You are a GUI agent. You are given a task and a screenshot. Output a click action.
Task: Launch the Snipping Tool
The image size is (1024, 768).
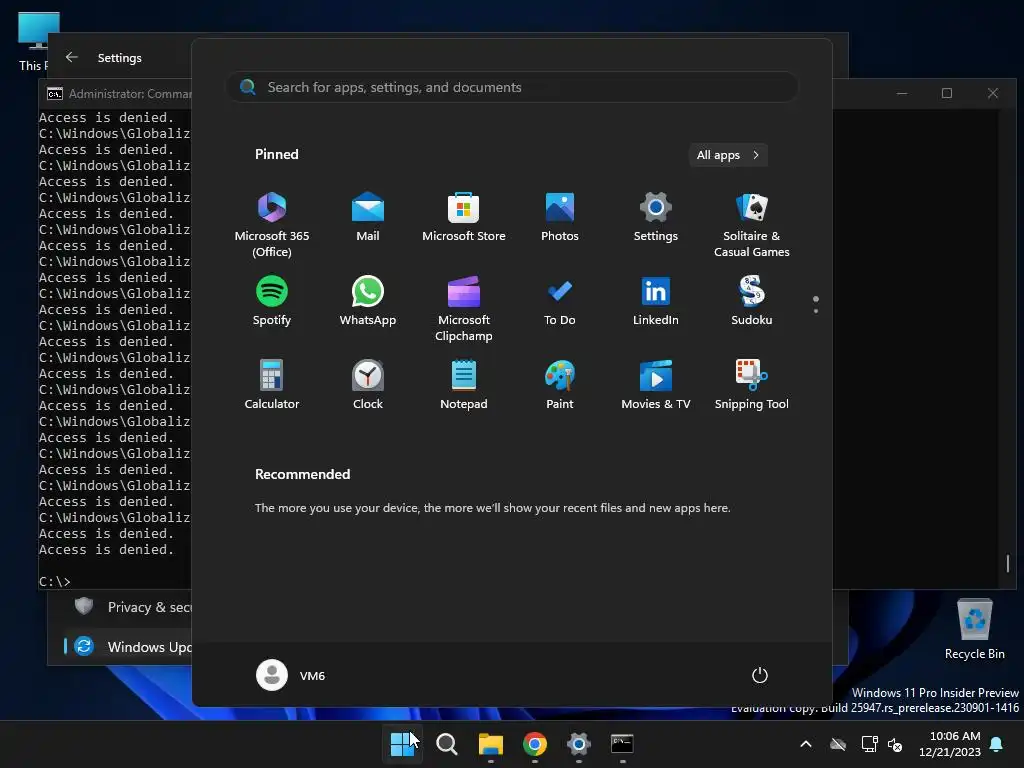coord(752,385)
